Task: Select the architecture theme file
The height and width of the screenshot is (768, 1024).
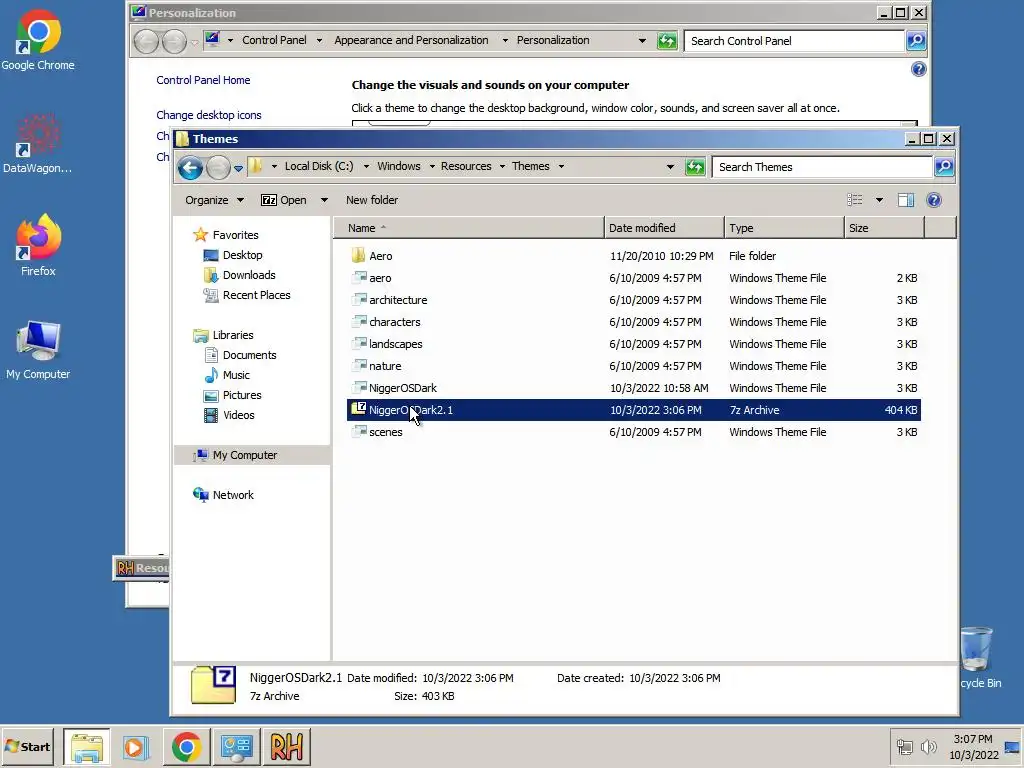Action: tap(633, 300)
